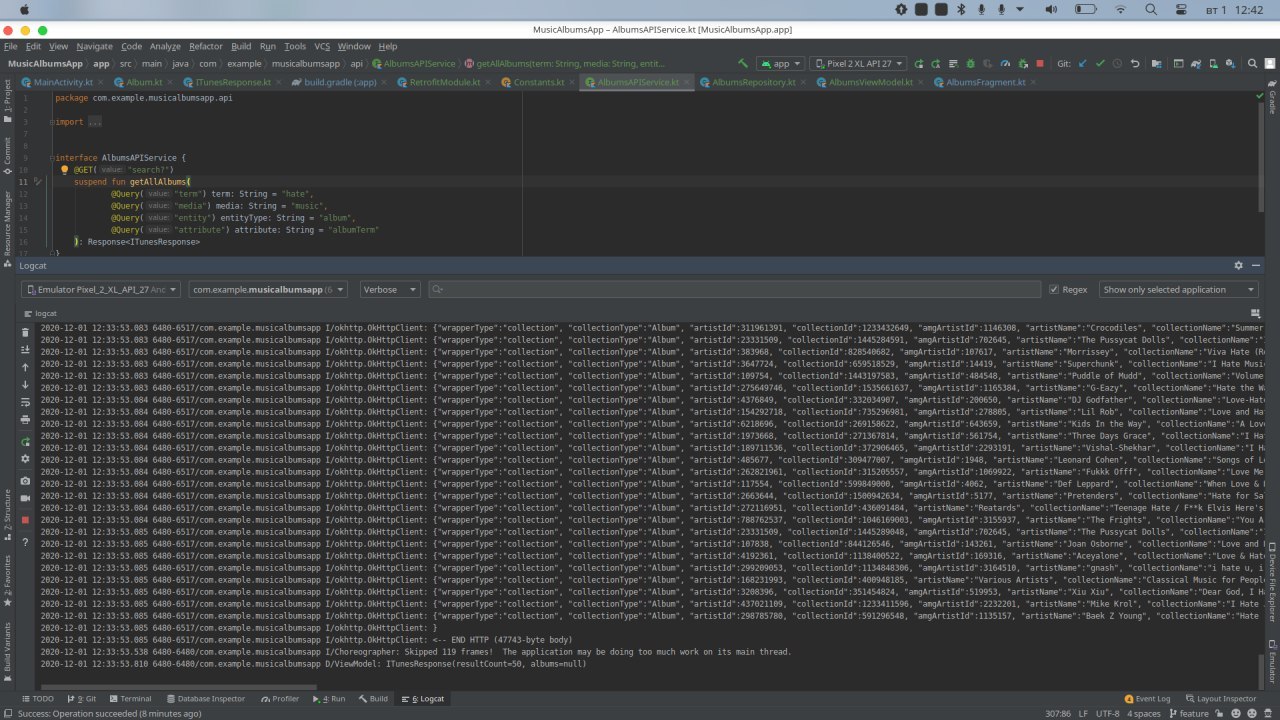Click the logcat up arrow icon
The width and height of the screenshot is (1280, 720).
[x=25, y=367]
